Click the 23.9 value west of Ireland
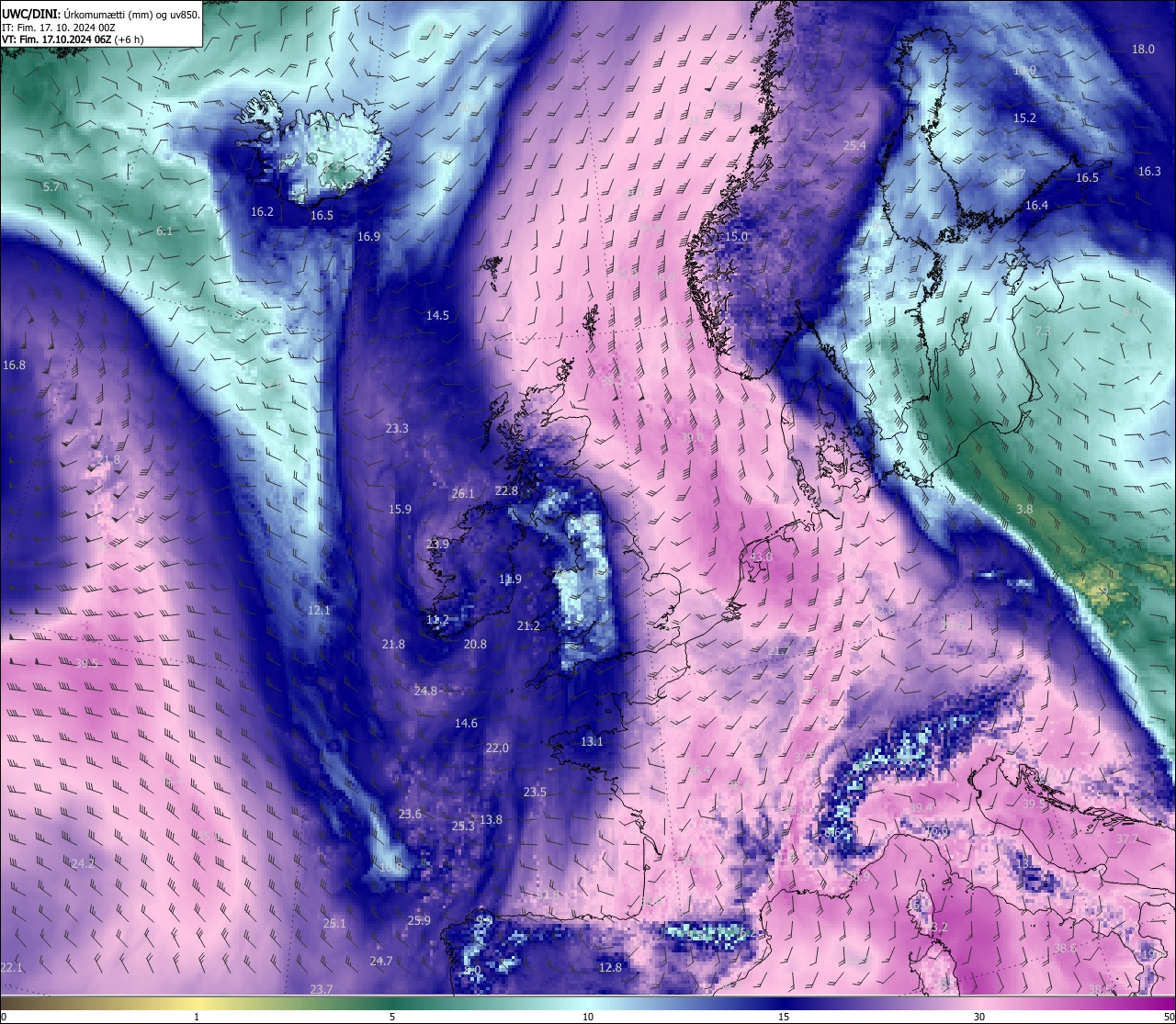Image resolution: width=1176 pixels, height=1024 pixels. point(437,545)
